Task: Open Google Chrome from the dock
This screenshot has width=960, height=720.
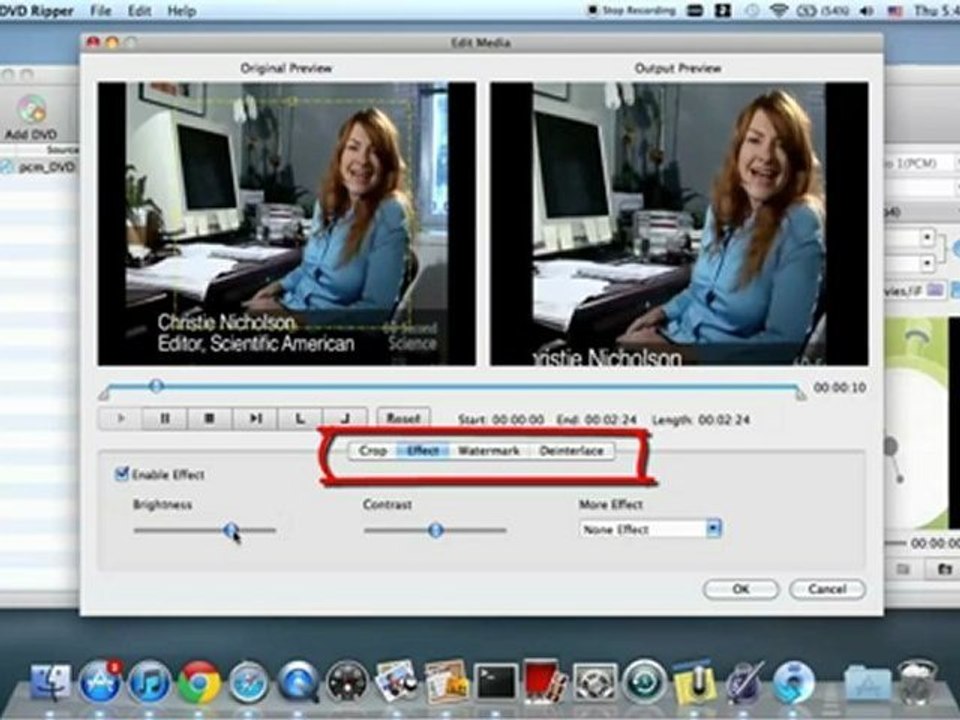Action: pos(199,681)
